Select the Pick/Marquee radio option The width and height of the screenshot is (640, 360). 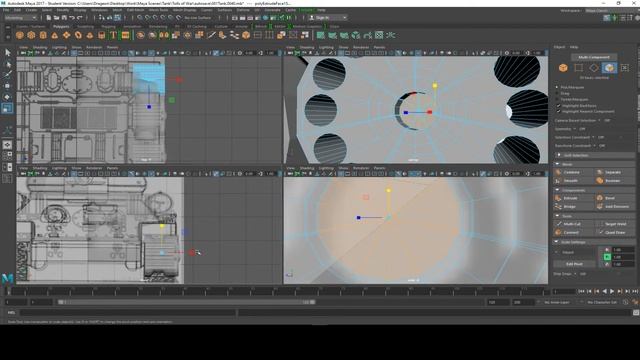click(x=558, y=87)
